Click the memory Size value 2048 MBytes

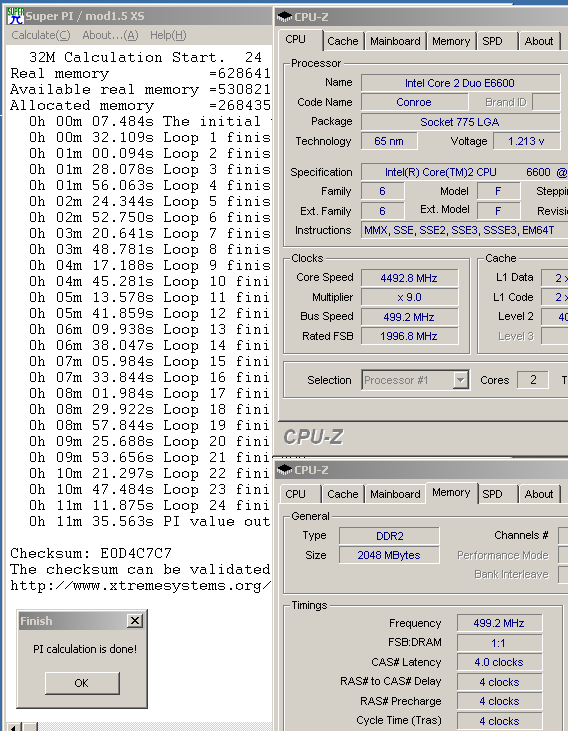pos(389,555)
